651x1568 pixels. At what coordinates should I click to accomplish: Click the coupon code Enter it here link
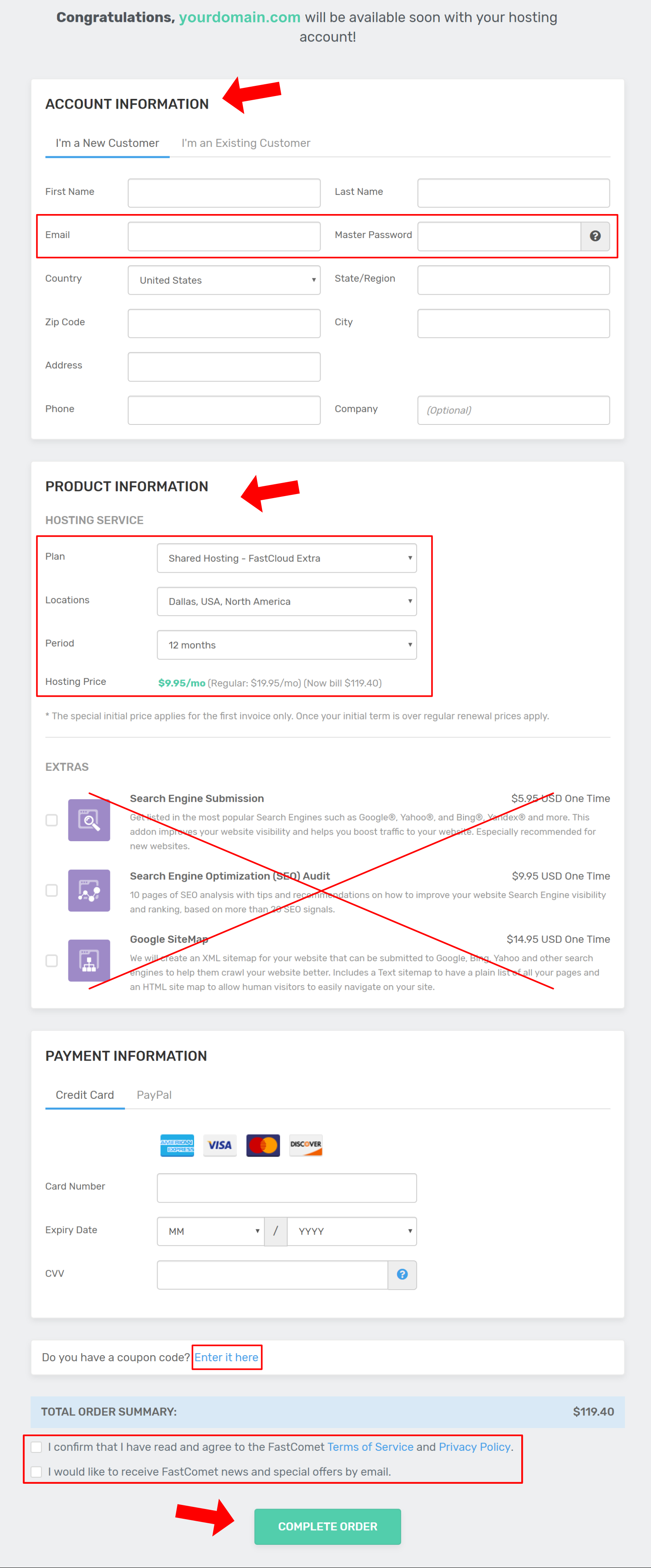tap(226, 1357)
